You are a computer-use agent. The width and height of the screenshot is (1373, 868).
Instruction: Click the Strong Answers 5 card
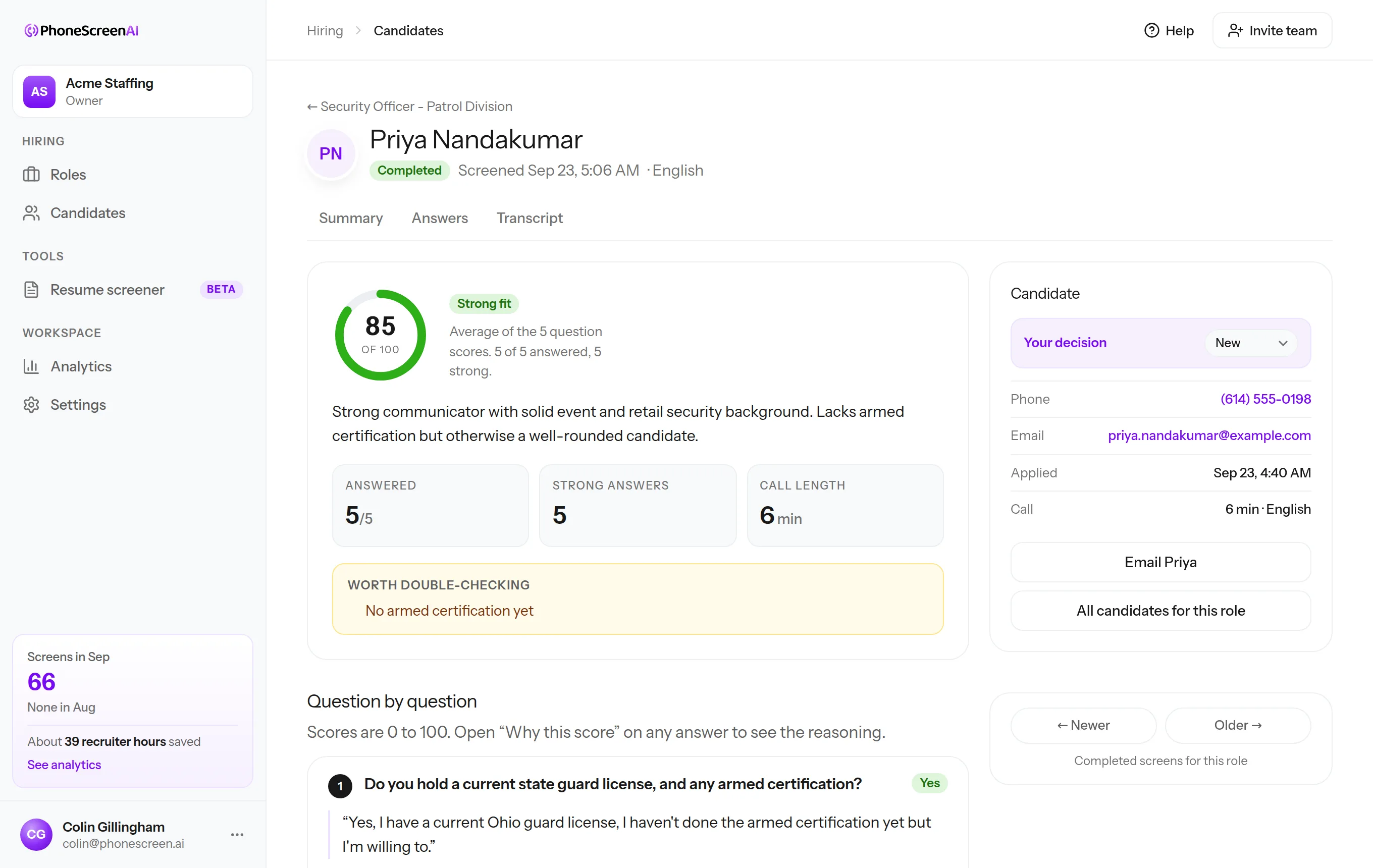(x=638, y=506)
